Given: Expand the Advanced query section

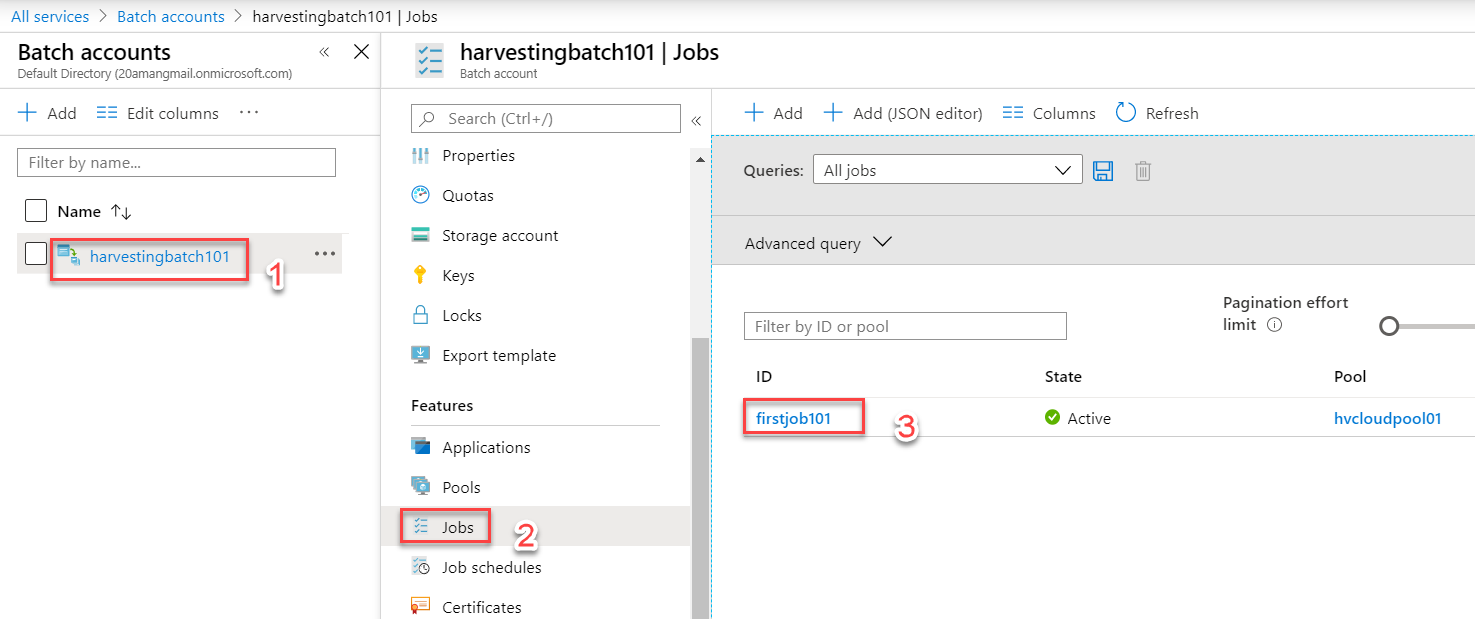Looking at the screenshot, I should pos(818,243).
